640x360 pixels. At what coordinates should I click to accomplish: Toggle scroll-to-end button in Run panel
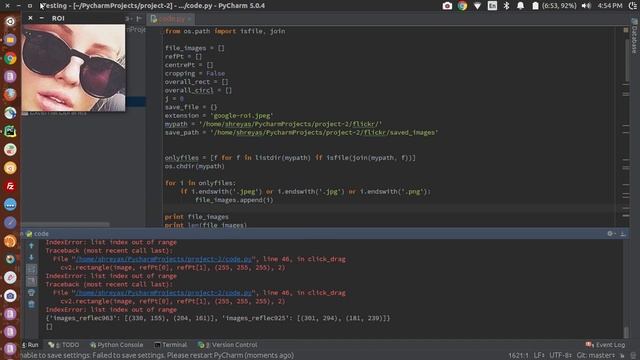point(31,281)
